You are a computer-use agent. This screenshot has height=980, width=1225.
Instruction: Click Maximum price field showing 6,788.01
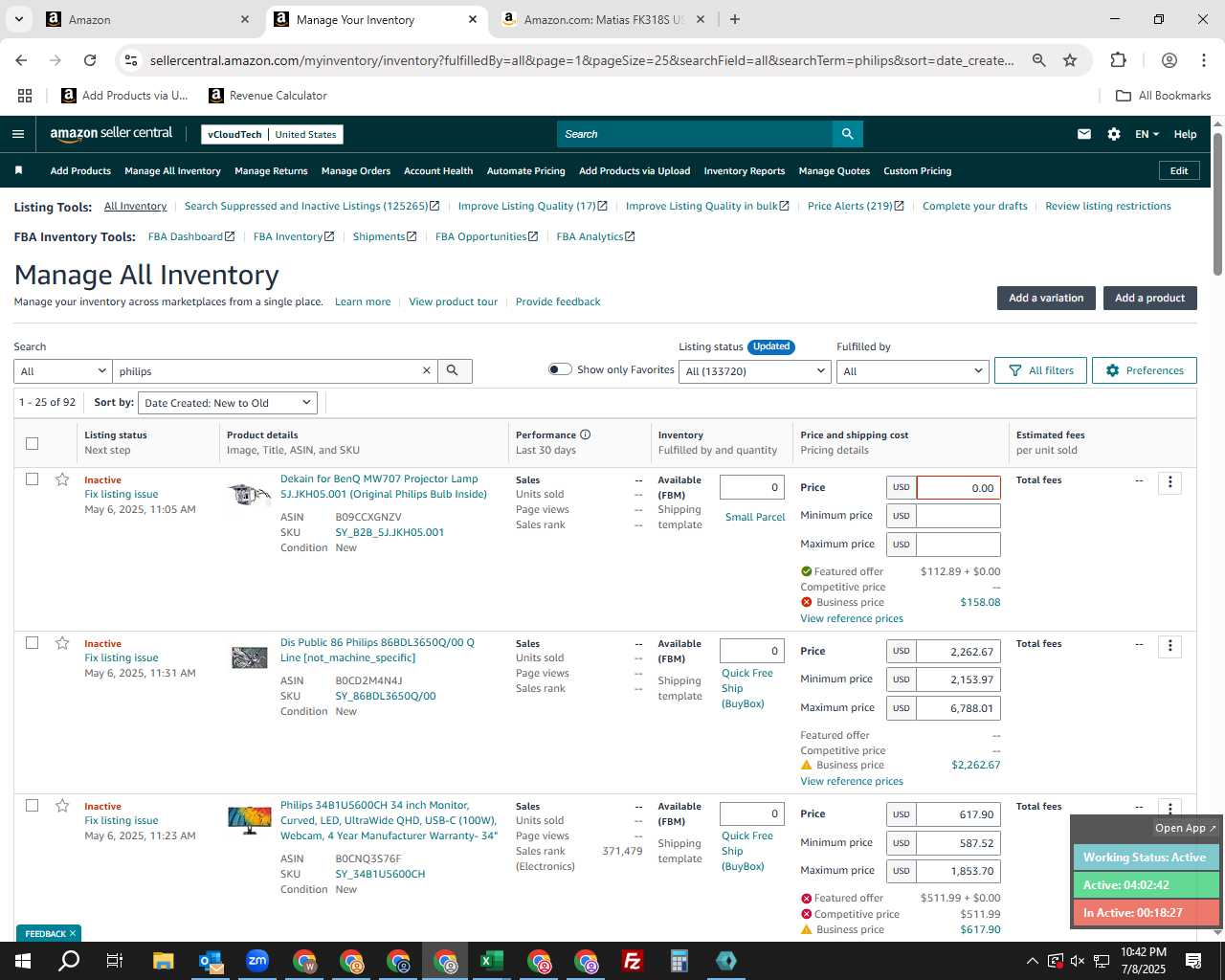[958, 708]
